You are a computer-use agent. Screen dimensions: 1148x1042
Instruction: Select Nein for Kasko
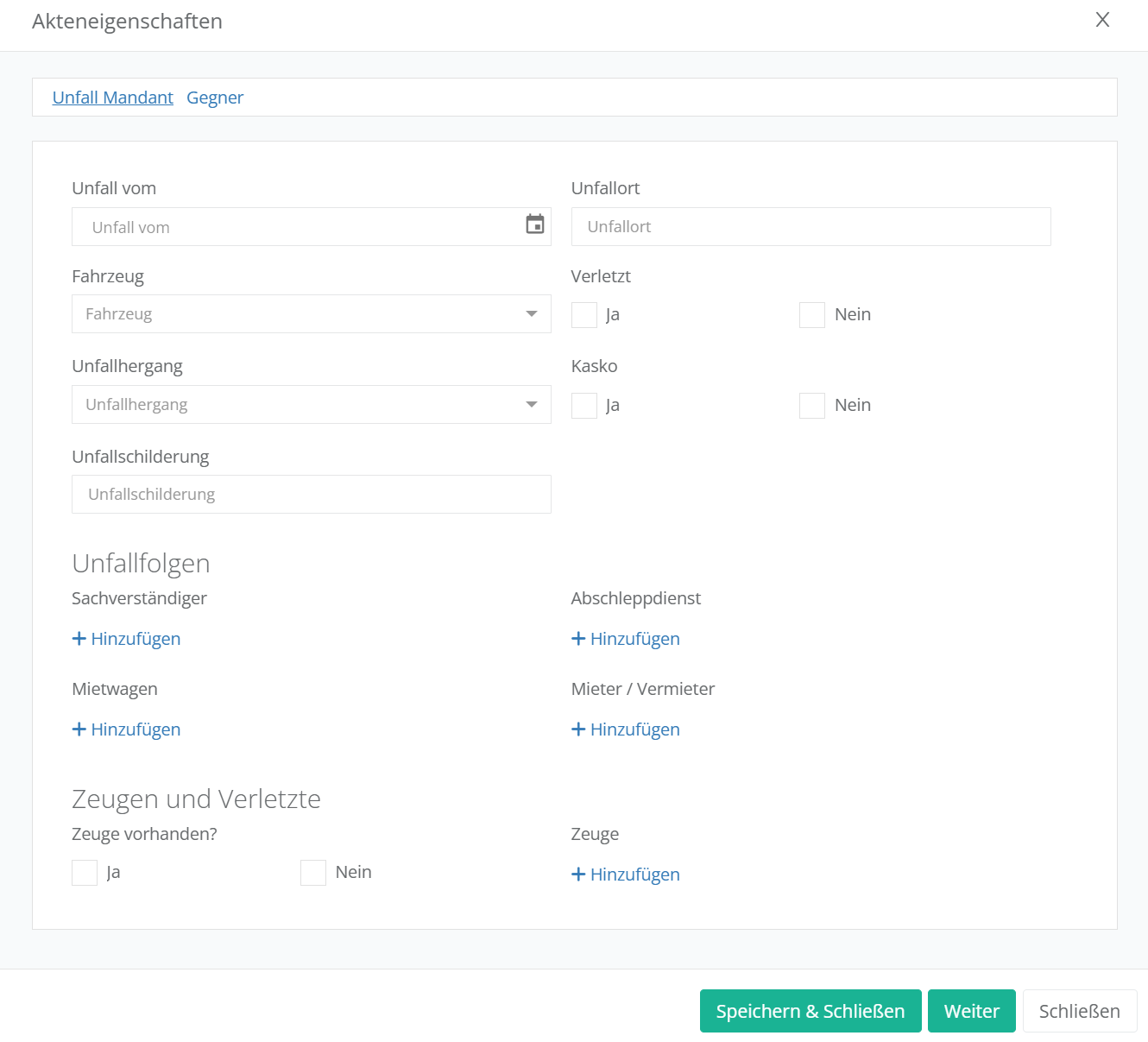(x=812, y=406)
